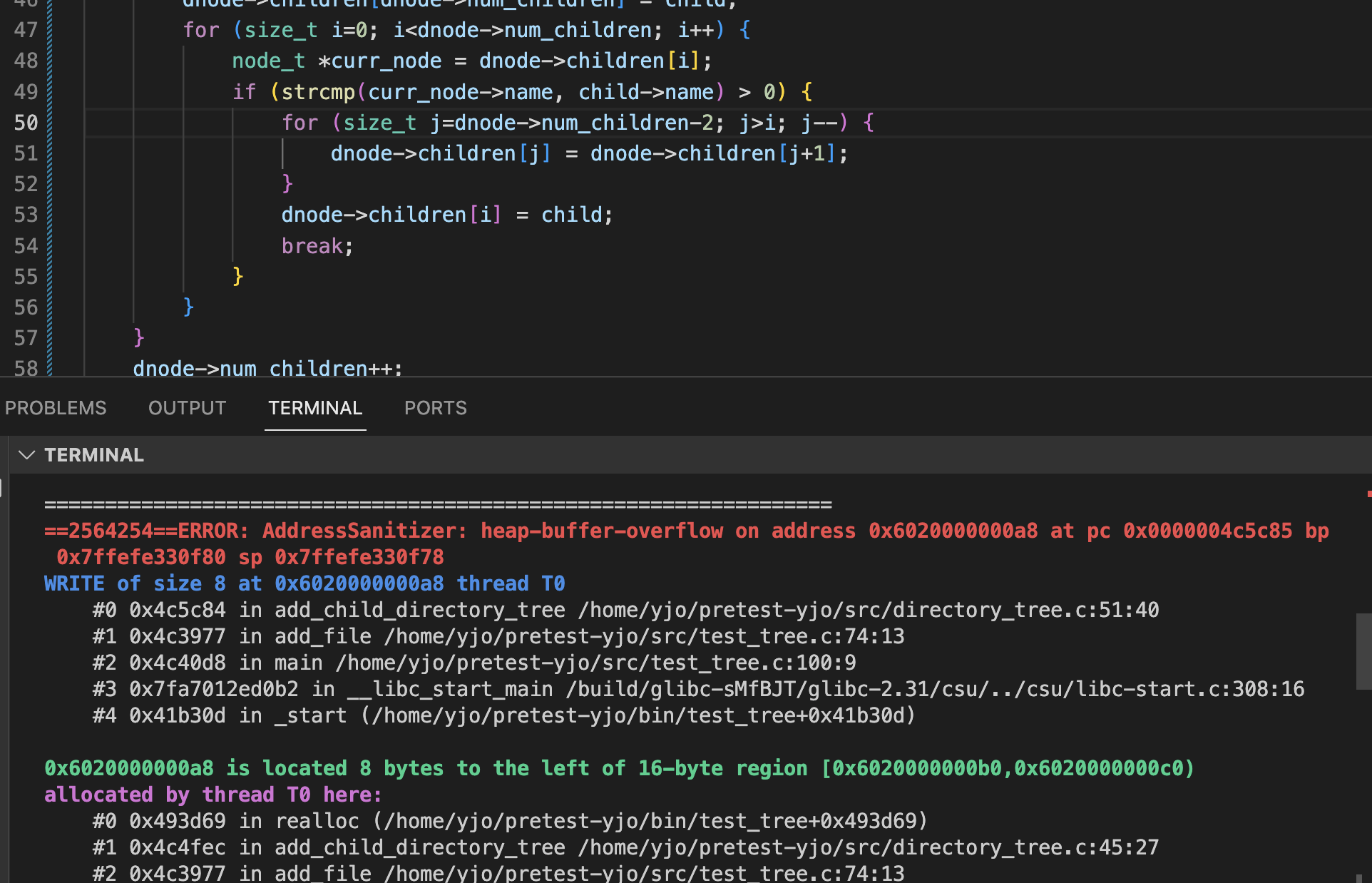Click line number 50 in gutter

(x=26, y=123)
